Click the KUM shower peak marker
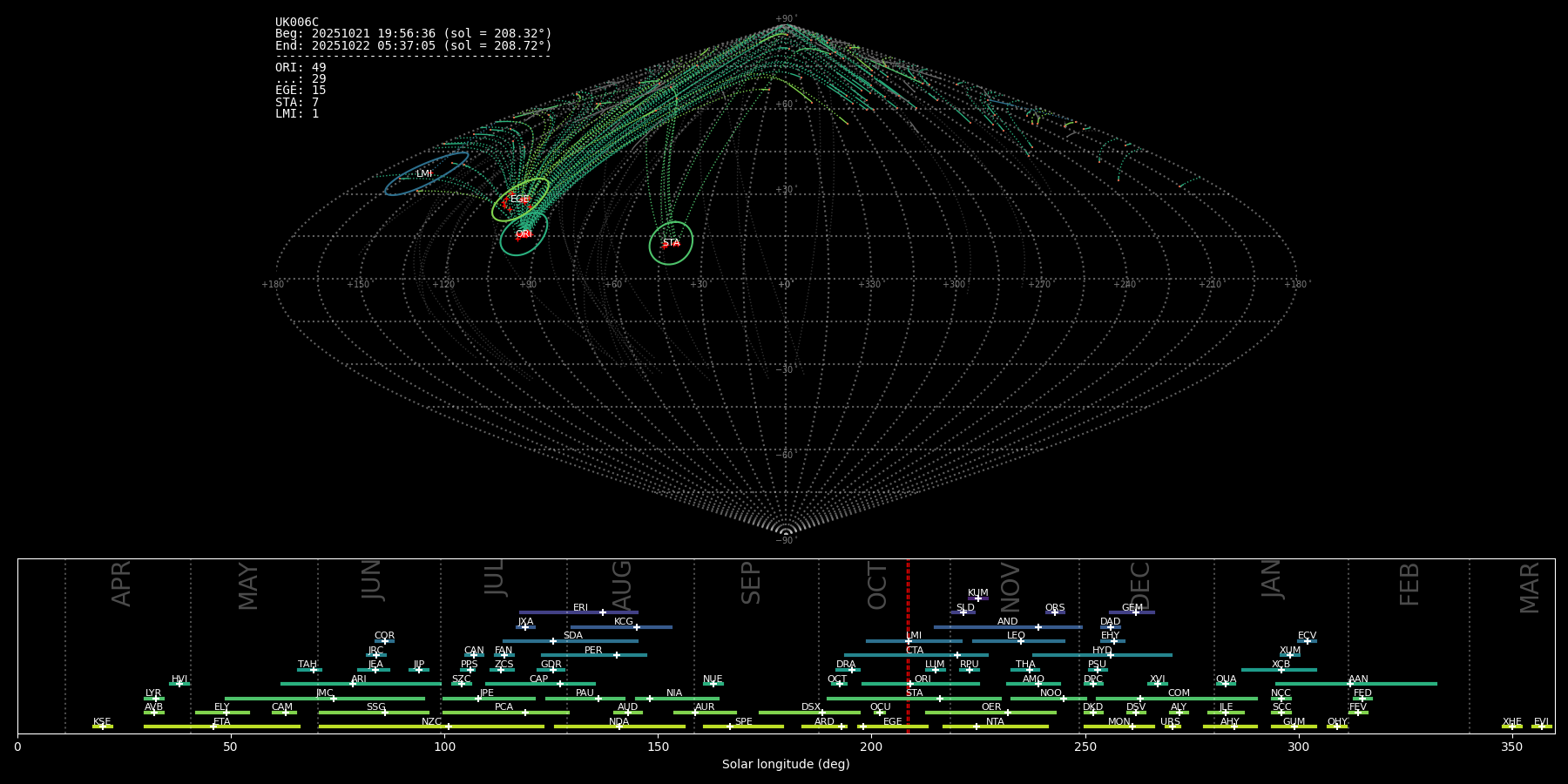Image resolution: width=1568 pixels, height=784 pixels. pos(977,598)
